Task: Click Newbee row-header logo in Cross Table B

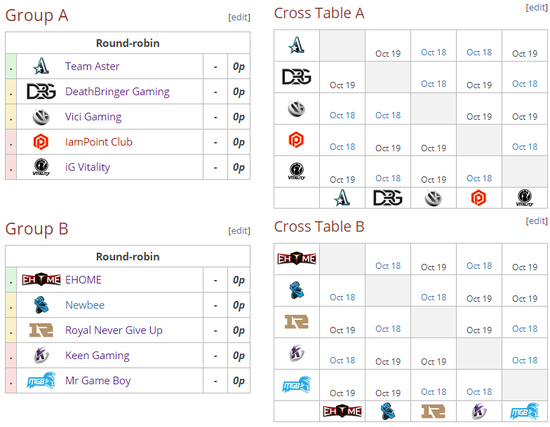Action: point(296,290)
